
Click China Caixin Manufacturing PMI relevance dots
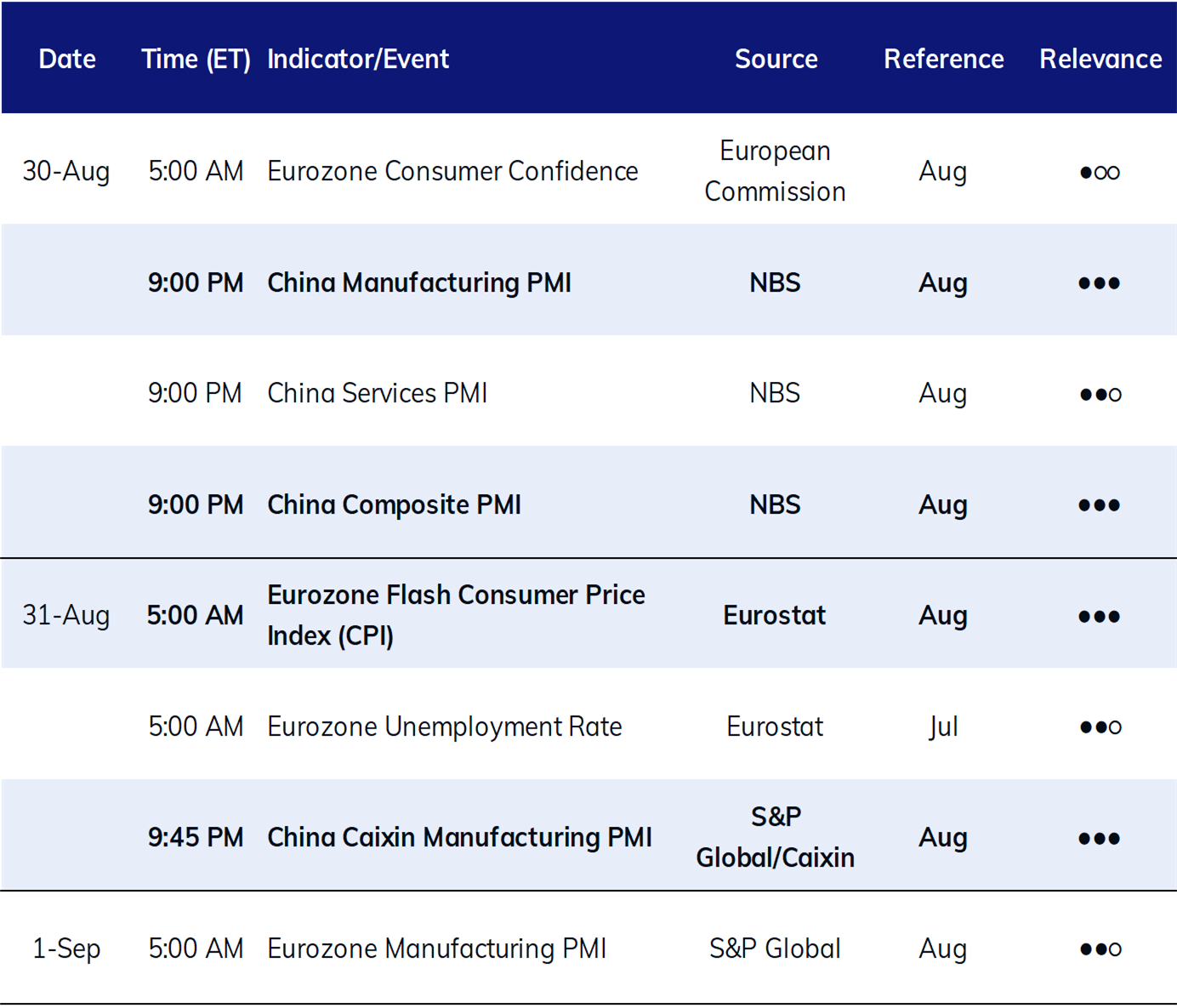1099,838
